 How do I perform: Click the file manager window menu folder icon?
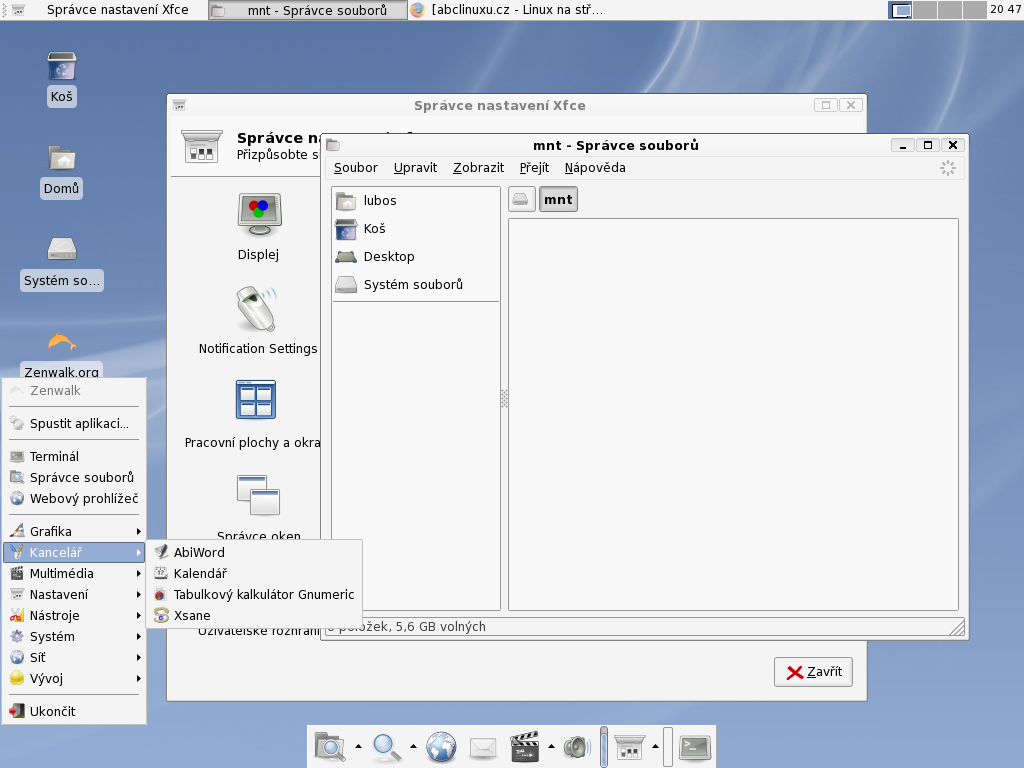coord(333,145)
